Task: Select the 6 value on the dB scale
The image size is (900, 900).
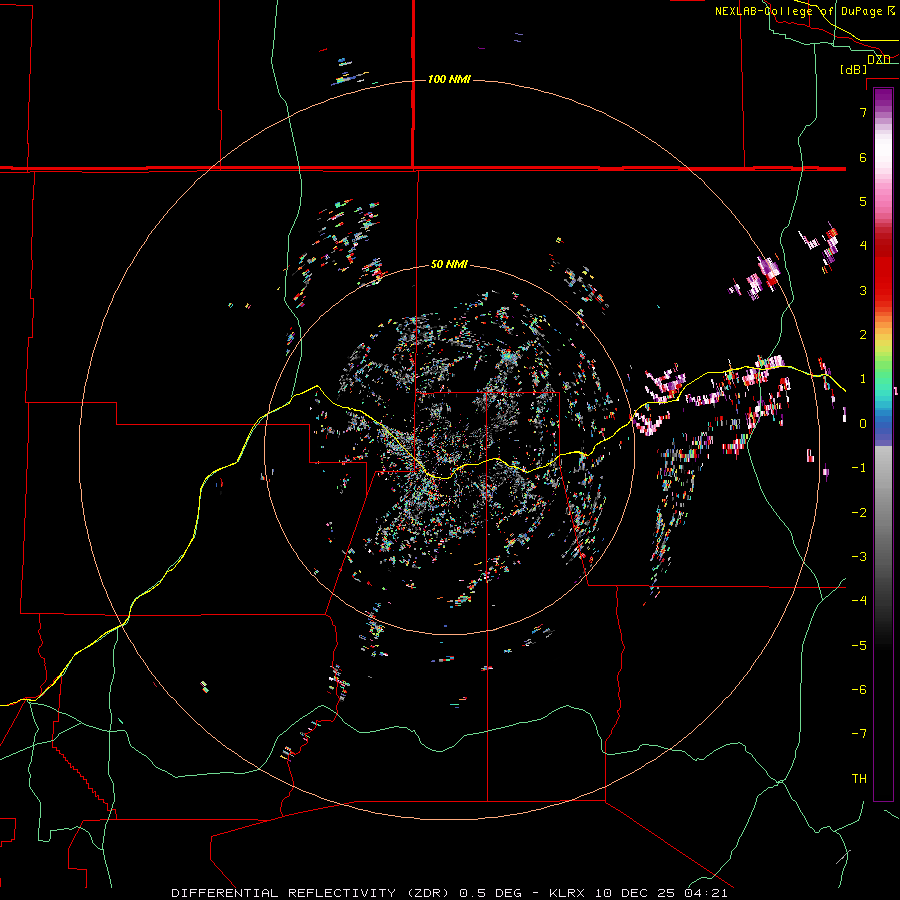Action: [x=863, y=157]
